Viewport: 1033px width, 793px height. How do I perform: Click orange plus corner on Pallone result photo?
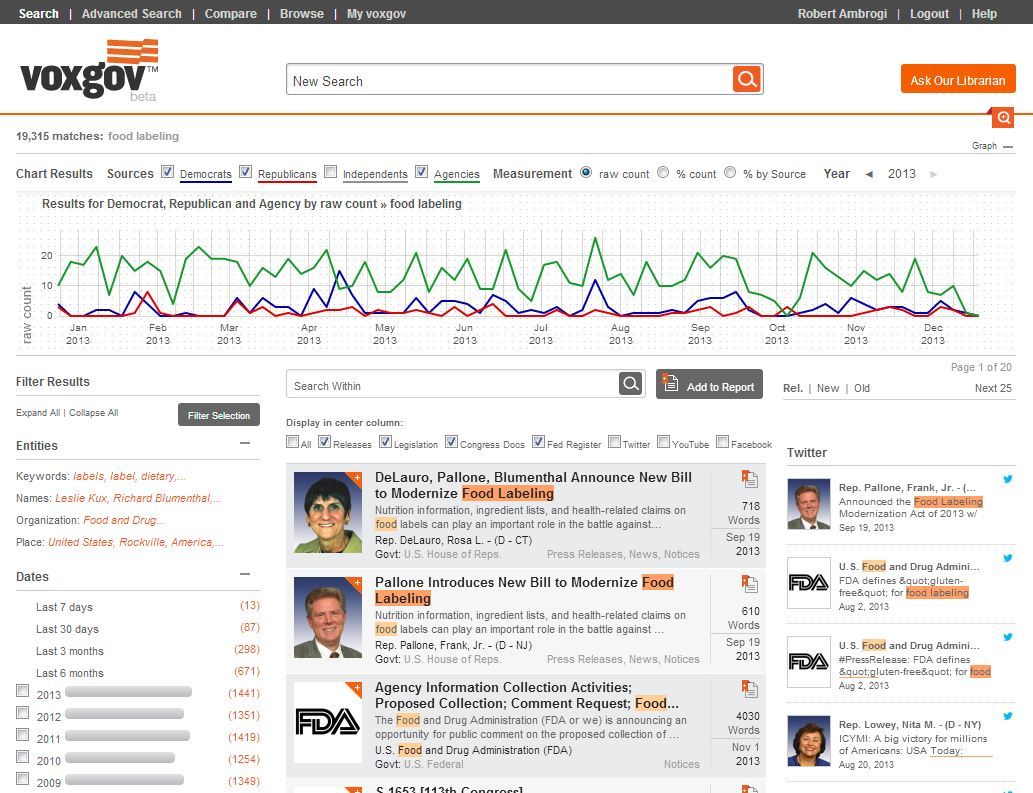tap(356, 583)
